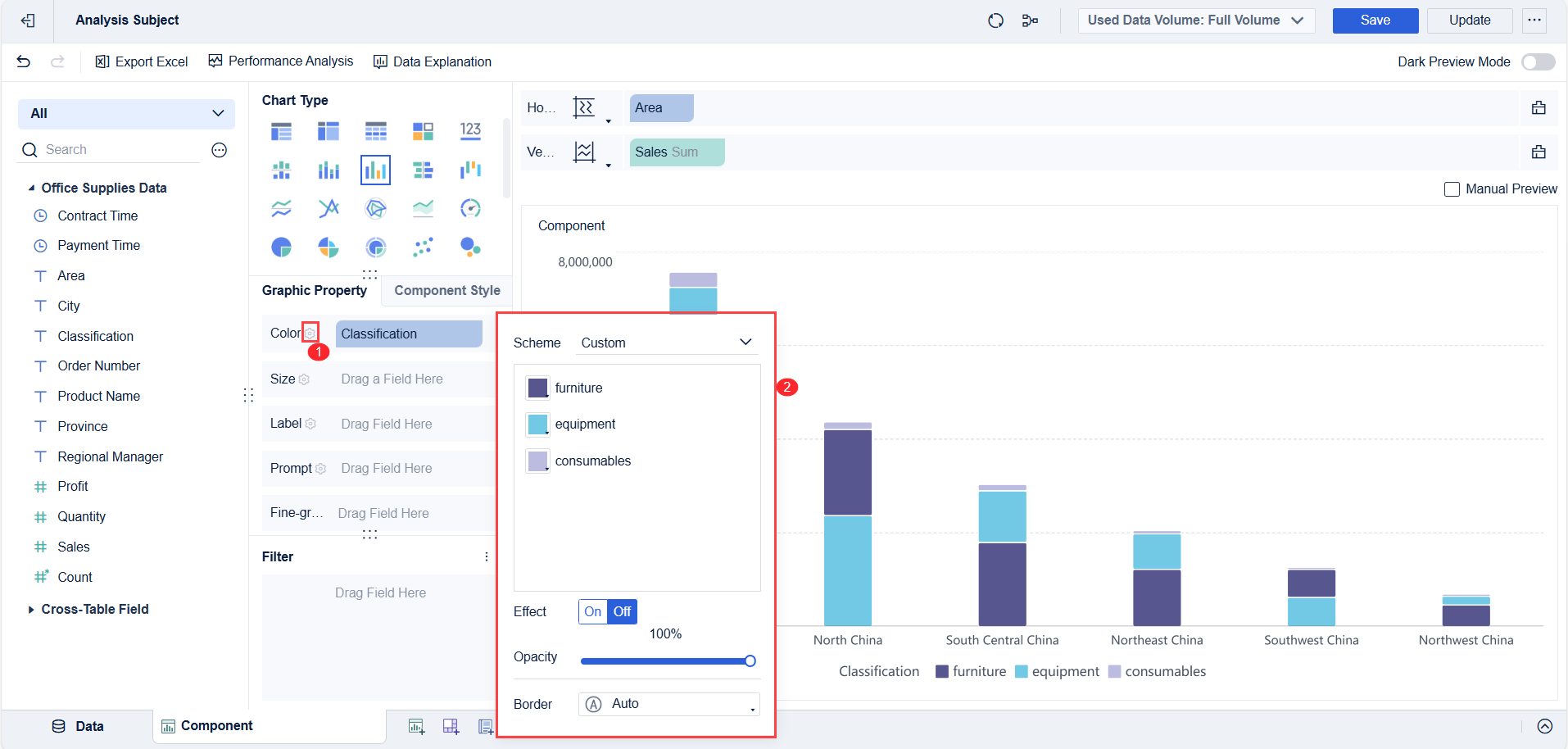Select the scatter chart type icon
Viewport: 1568px width, 749px height.
pyautogui.click(x=423, y=247)
